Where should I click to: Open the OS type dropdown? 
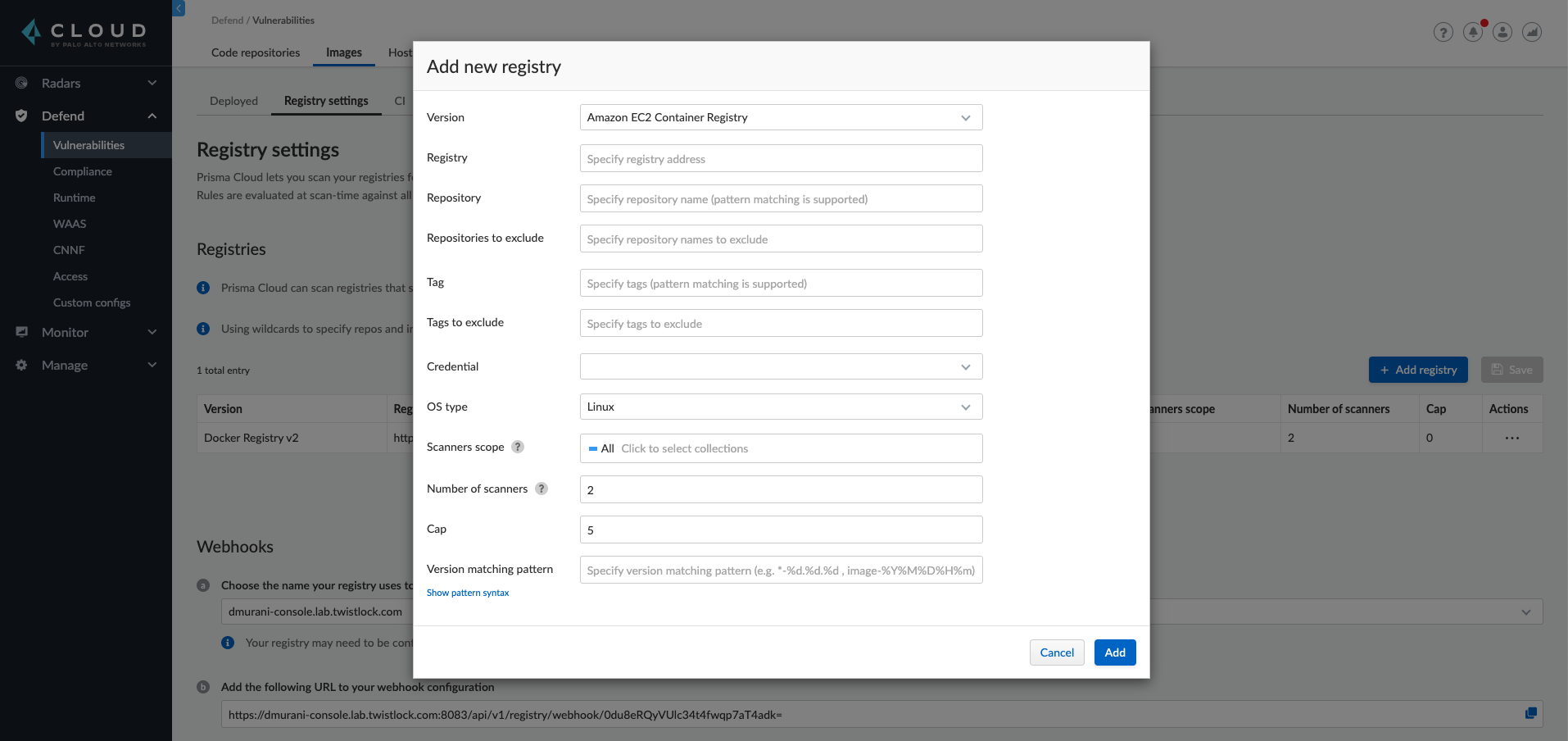pos(780,407)
